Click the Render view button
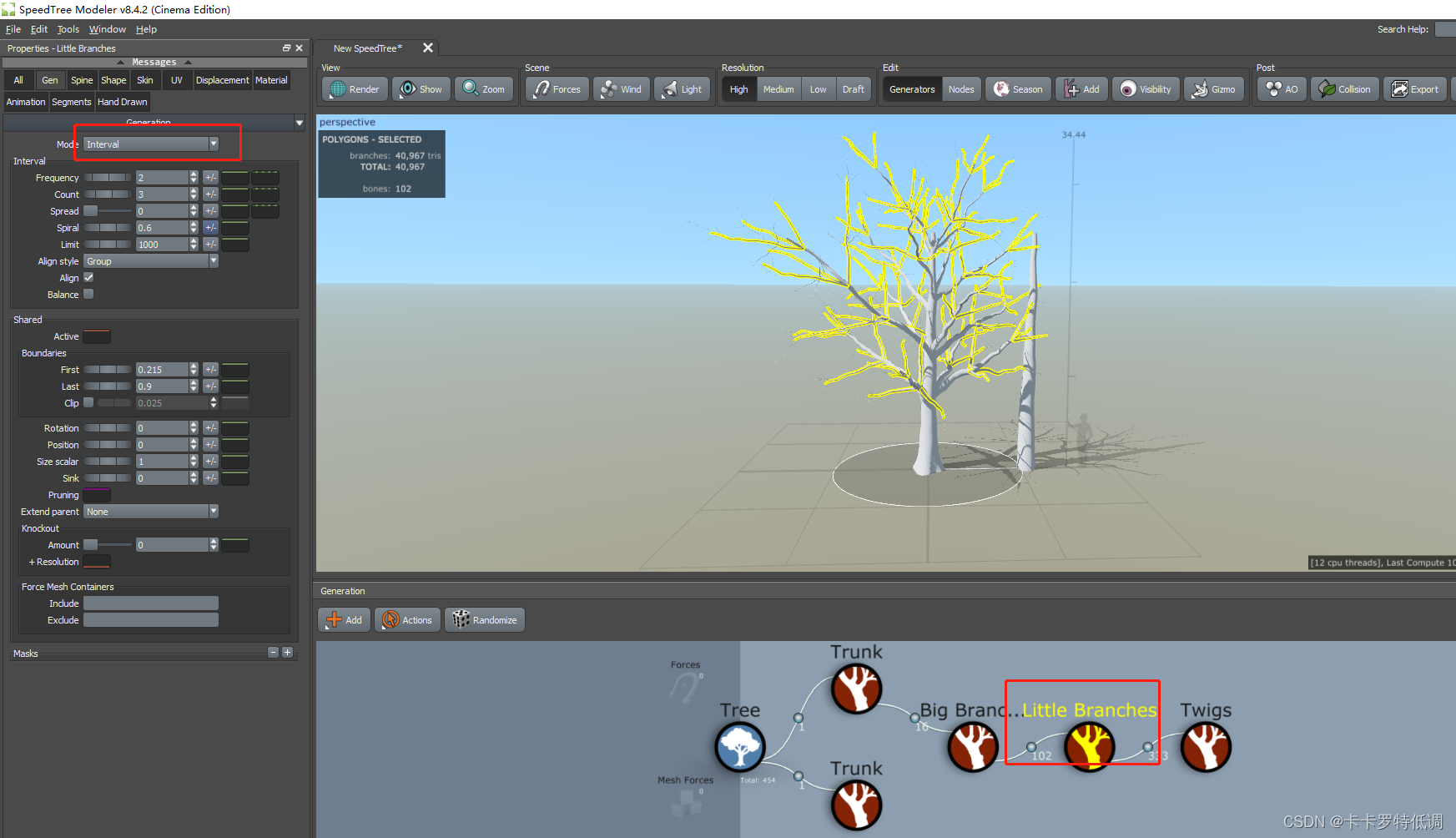The height and width of the screenshot is (838, 1456). pyautogui.click(x=355, y=89)
